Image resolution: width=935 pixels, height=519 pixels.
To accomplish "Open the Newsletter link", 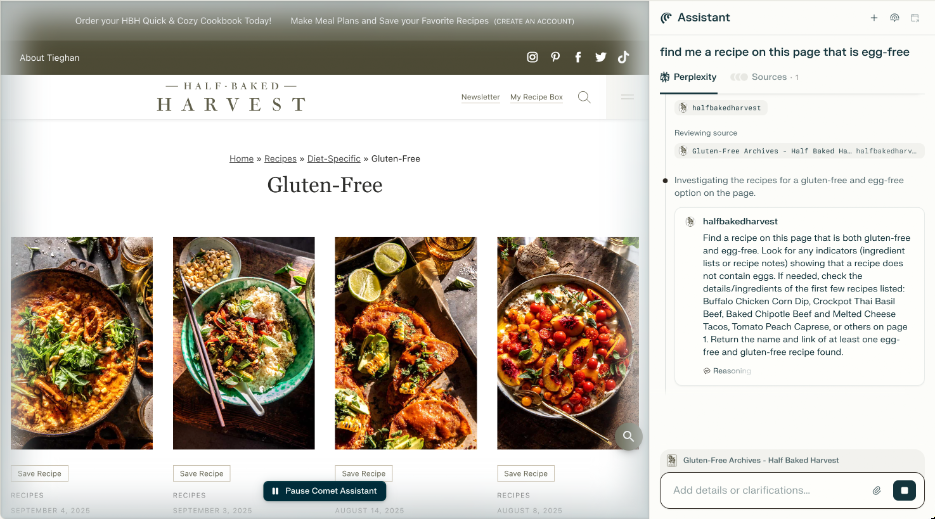I will (x=480, y=97).
